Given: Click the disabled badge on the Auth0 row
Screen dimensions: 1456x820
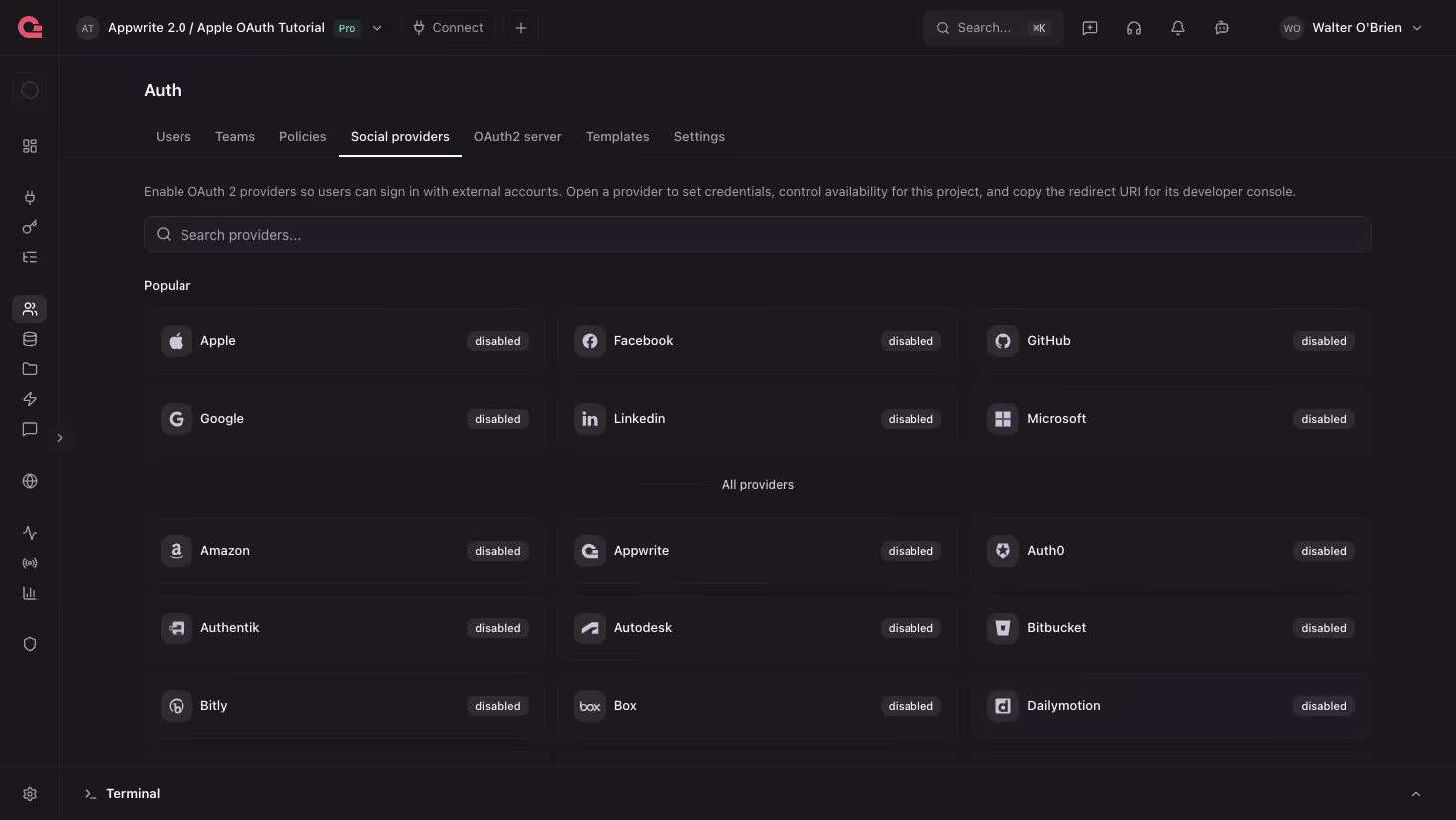Looking at the screenshot, I should 1324,551.
